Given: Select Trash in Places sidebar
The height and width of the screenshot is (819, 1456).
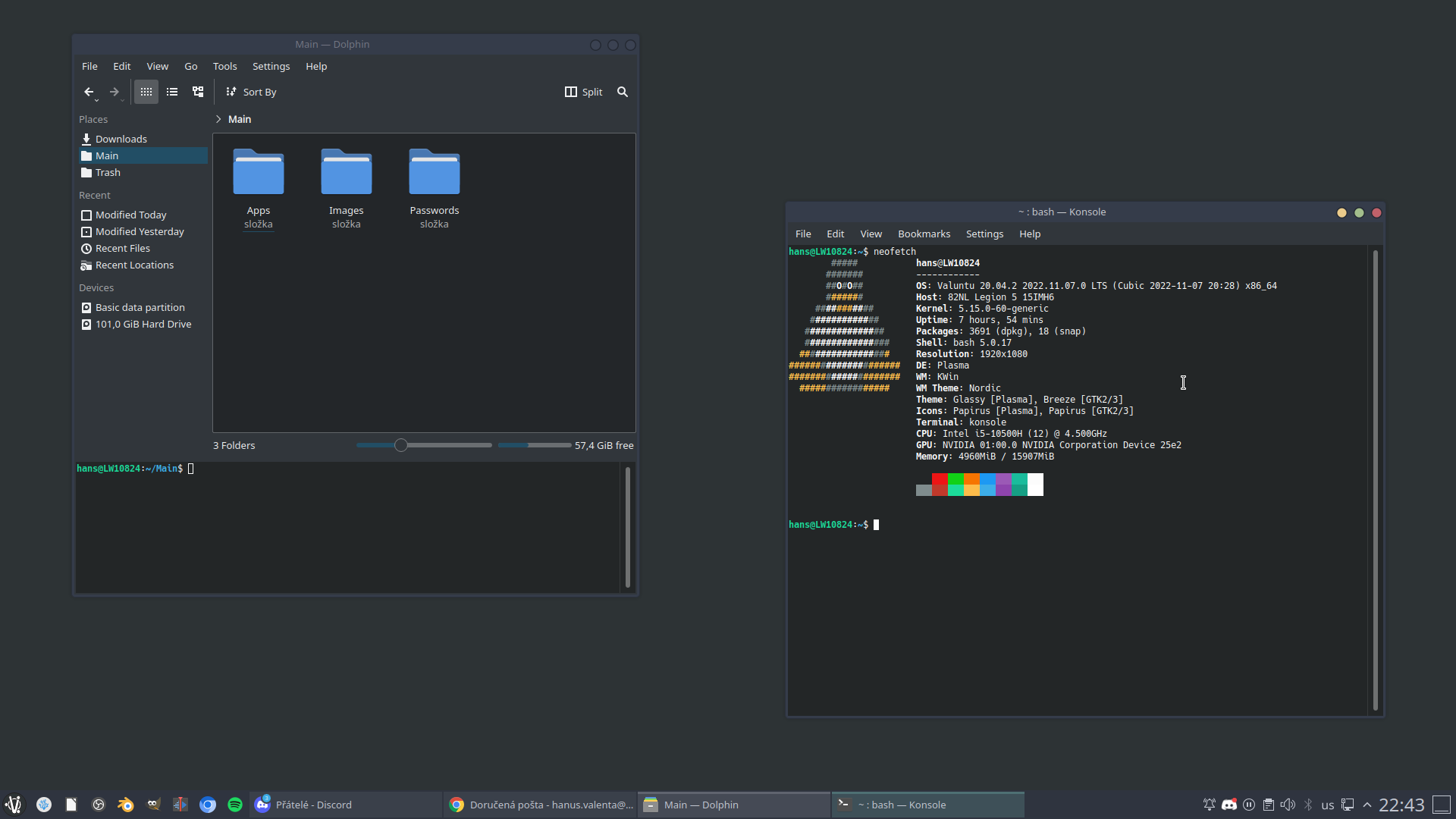Looking at the screenshot, I should pos(108,172).
